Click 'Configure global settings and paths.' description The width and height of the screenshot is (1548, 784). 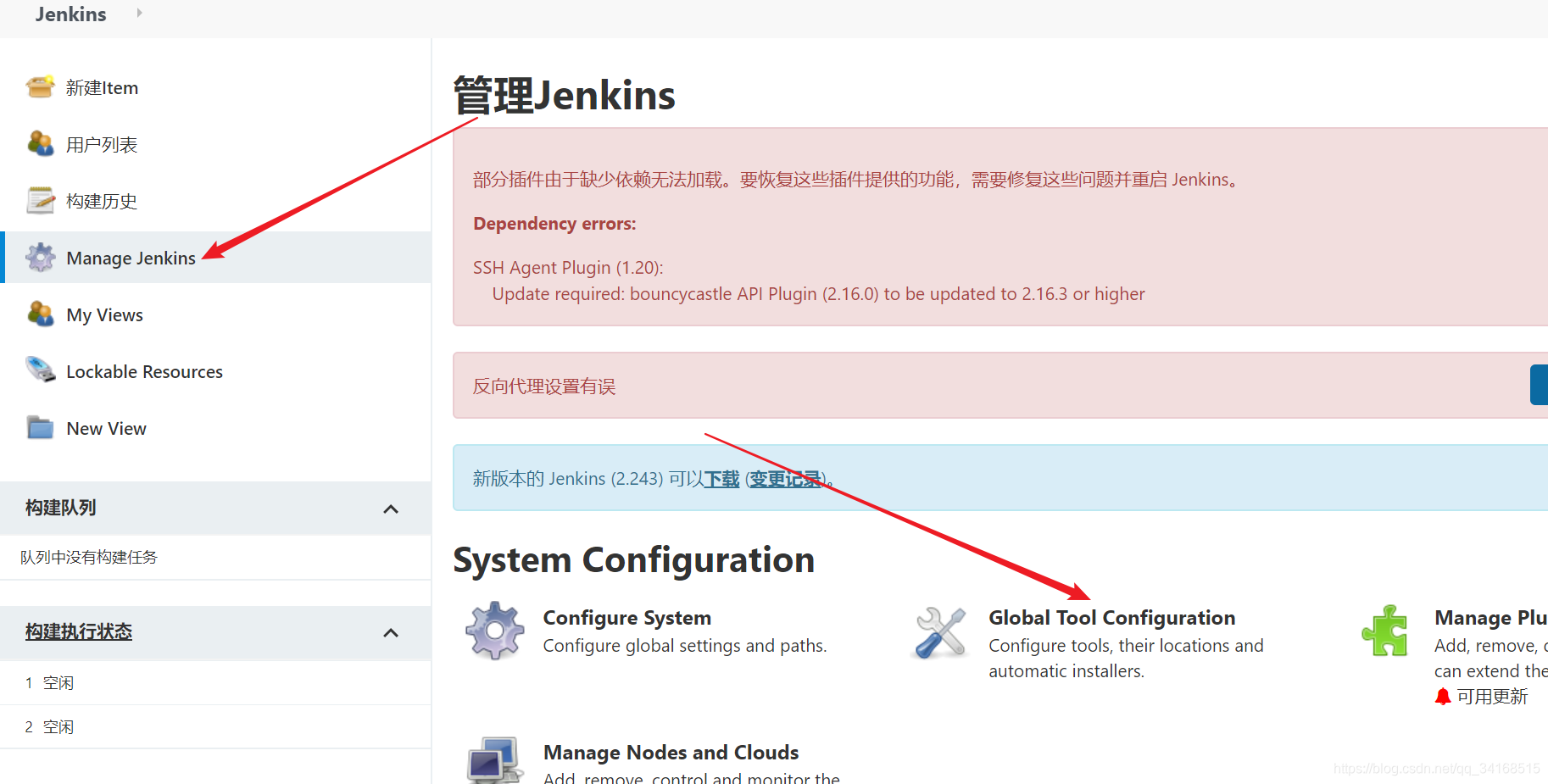tap(685, 646)
